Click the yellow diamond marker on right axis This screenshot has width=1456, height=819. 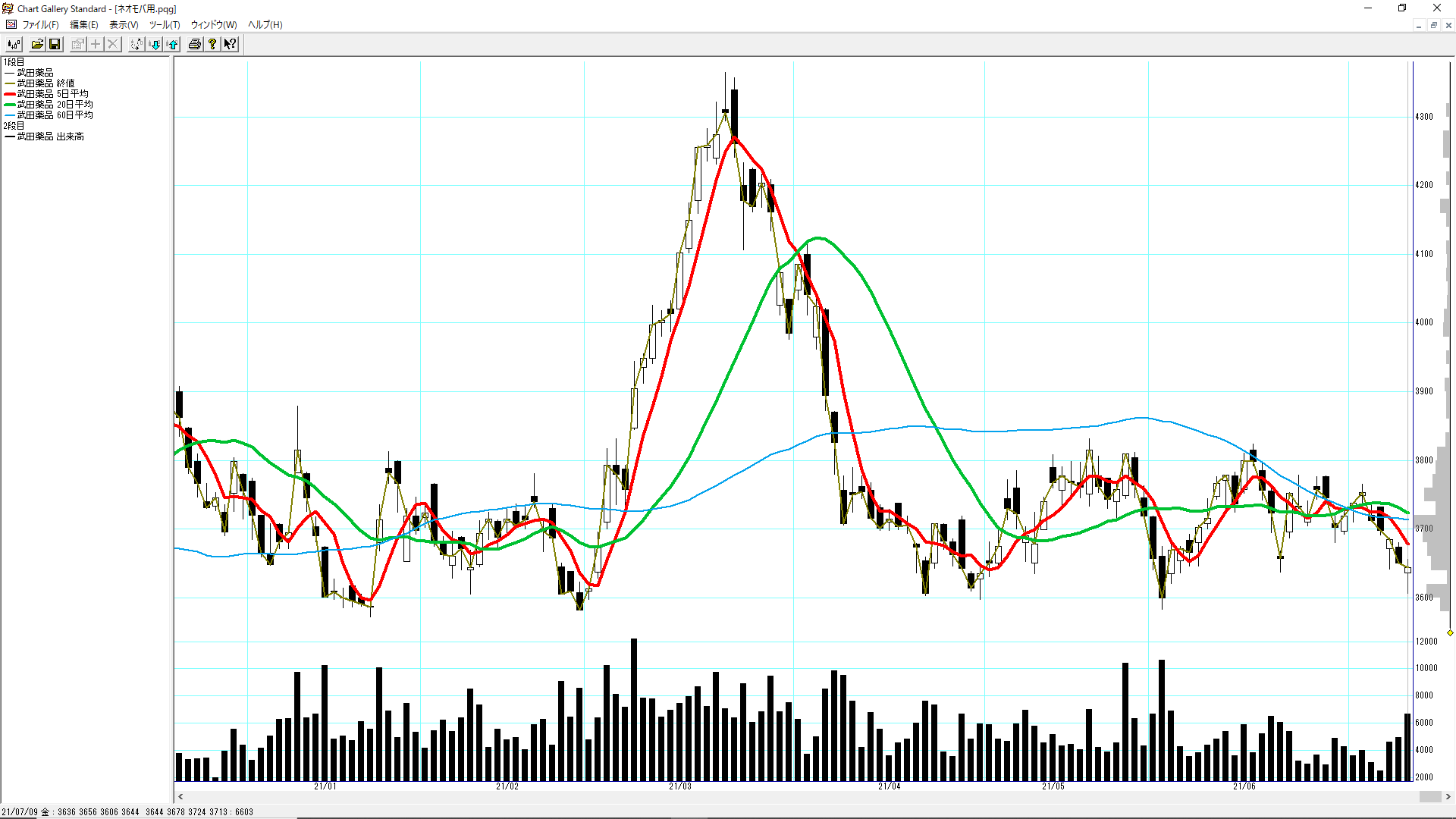pyautogui.click(x=1450, y=632)
